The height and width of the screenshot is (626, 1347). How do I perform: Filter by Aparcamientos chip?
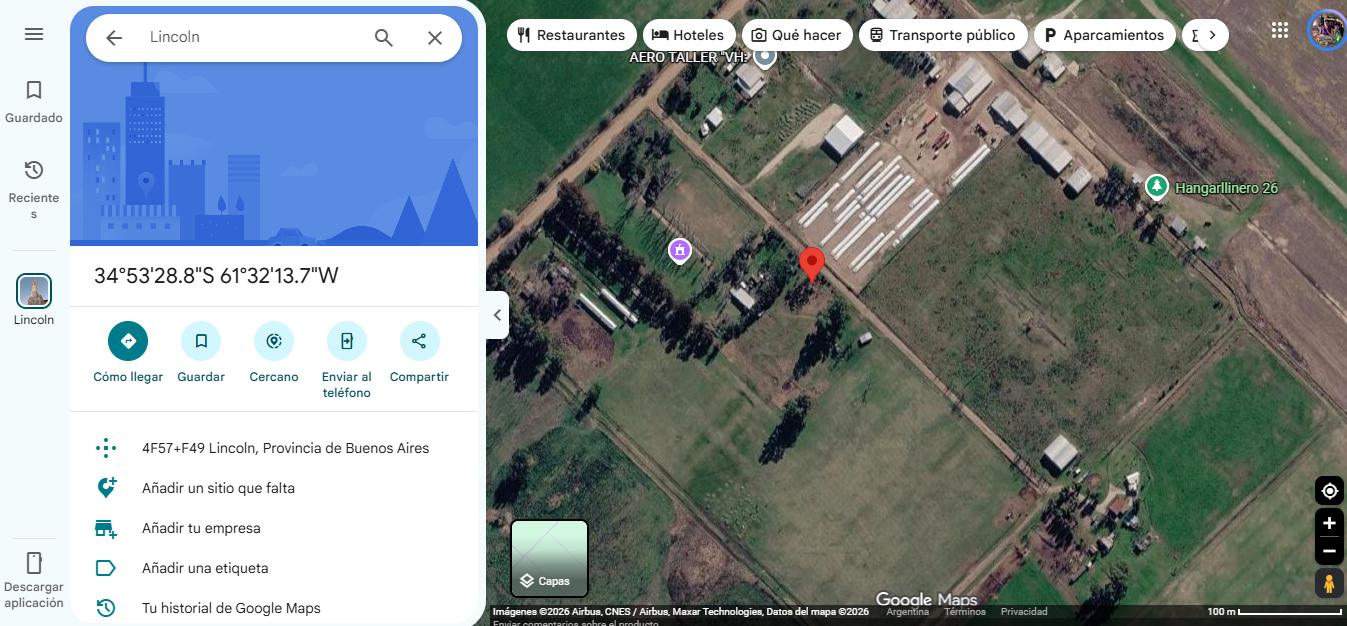1105,35
